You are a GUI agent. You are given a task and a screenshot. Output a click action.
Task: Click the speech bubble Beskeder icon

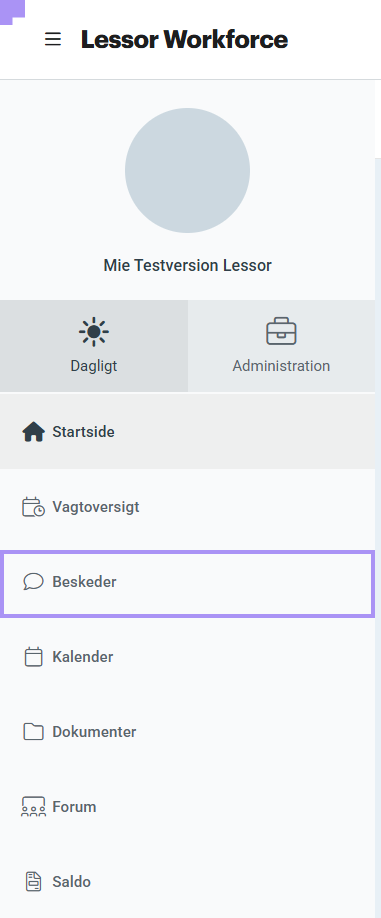point(33,582)
